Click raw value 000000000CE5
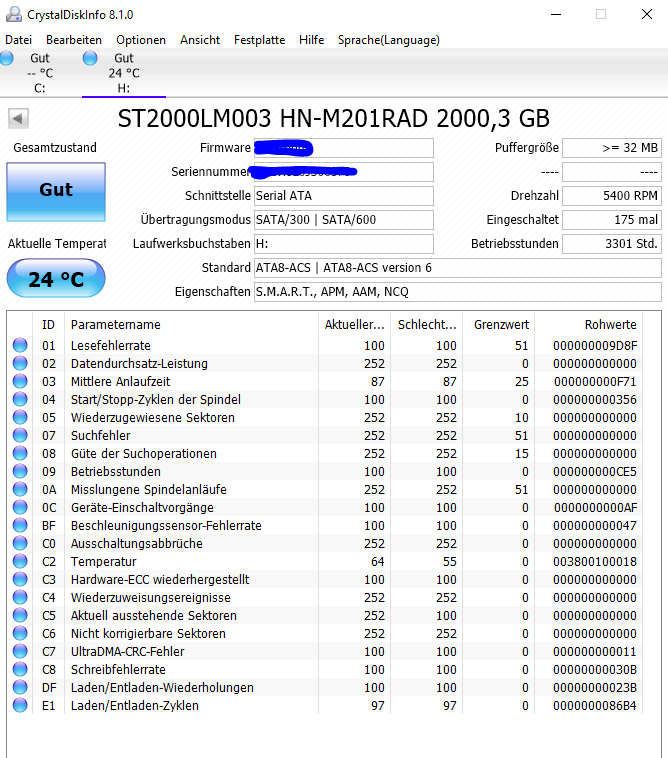 click(595, 472)
